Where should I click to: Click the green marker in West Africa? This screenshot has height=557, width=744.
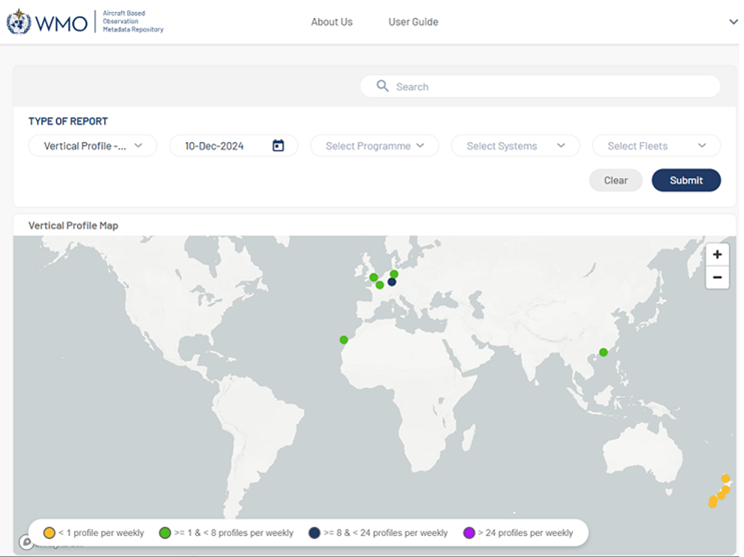[x=344, y=340]
